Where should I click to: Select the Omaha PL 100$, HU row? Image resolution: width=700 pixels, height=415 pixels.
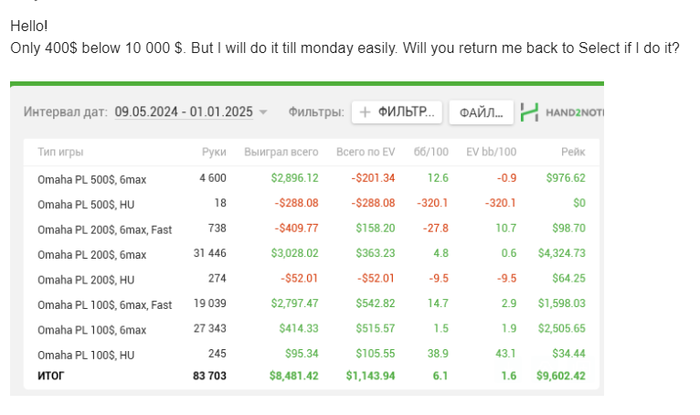tap(84, 355)
